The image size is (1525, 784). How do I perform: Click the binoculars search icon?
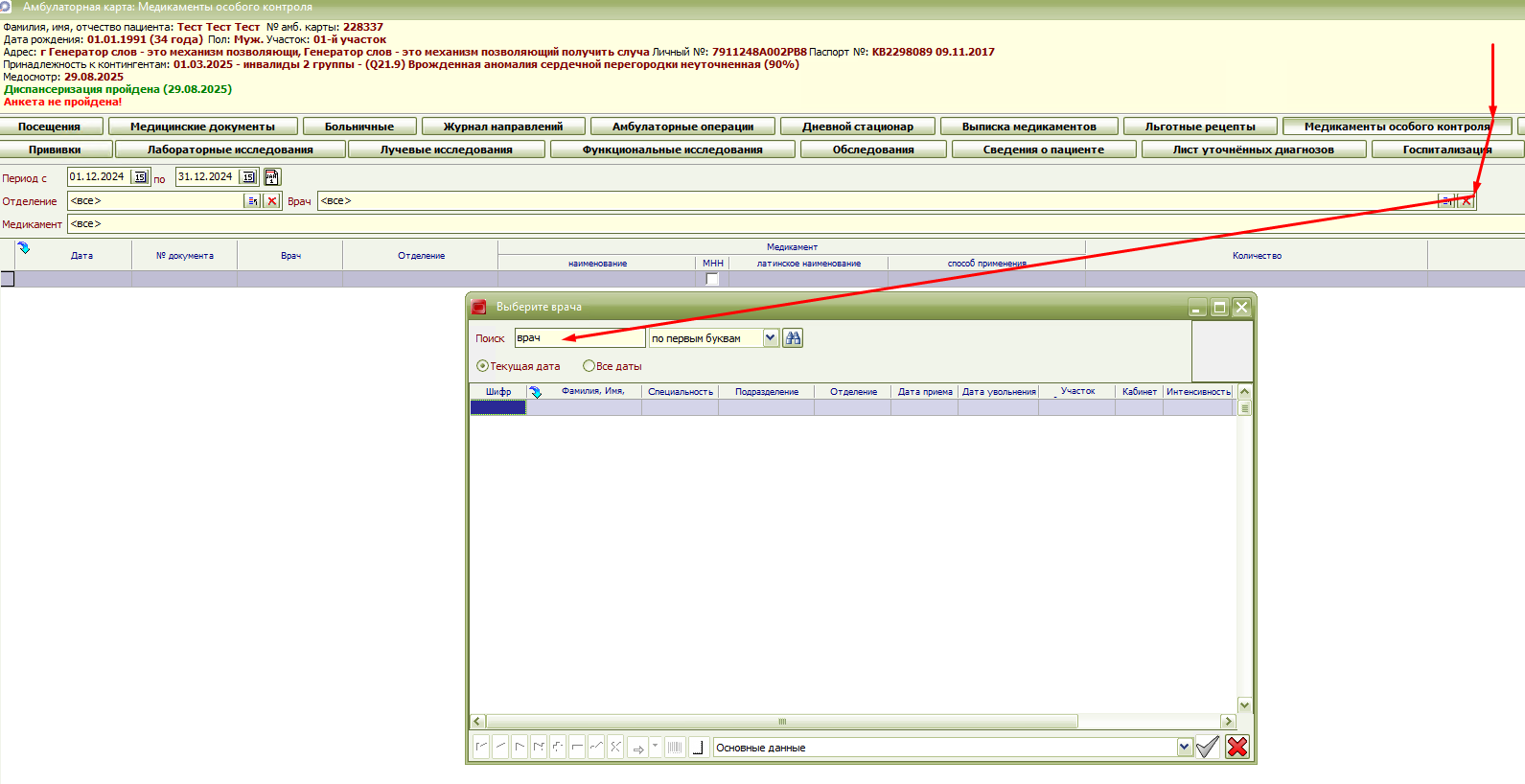(x=793, y=338)
